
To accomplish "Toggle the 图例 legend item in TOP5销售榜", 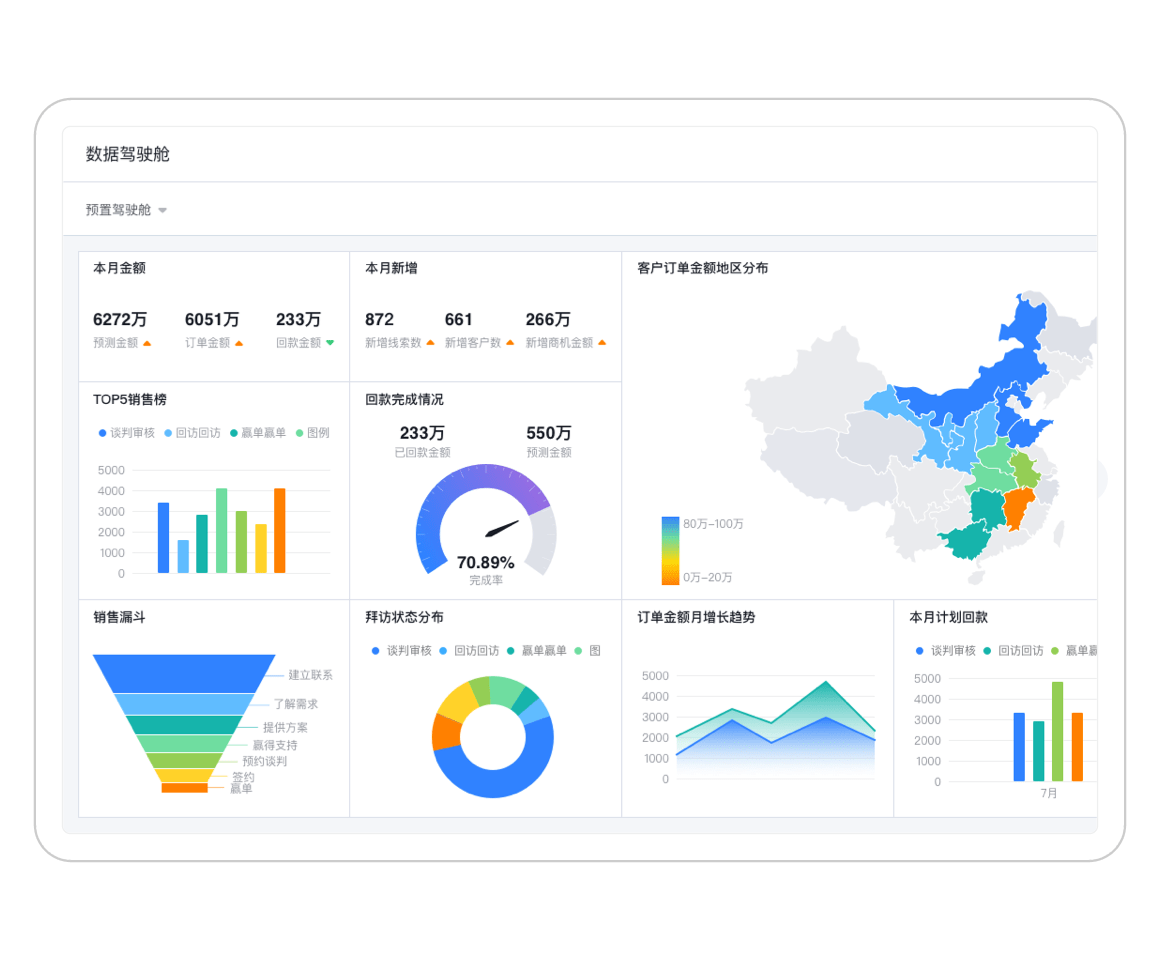I will (312, 433).
